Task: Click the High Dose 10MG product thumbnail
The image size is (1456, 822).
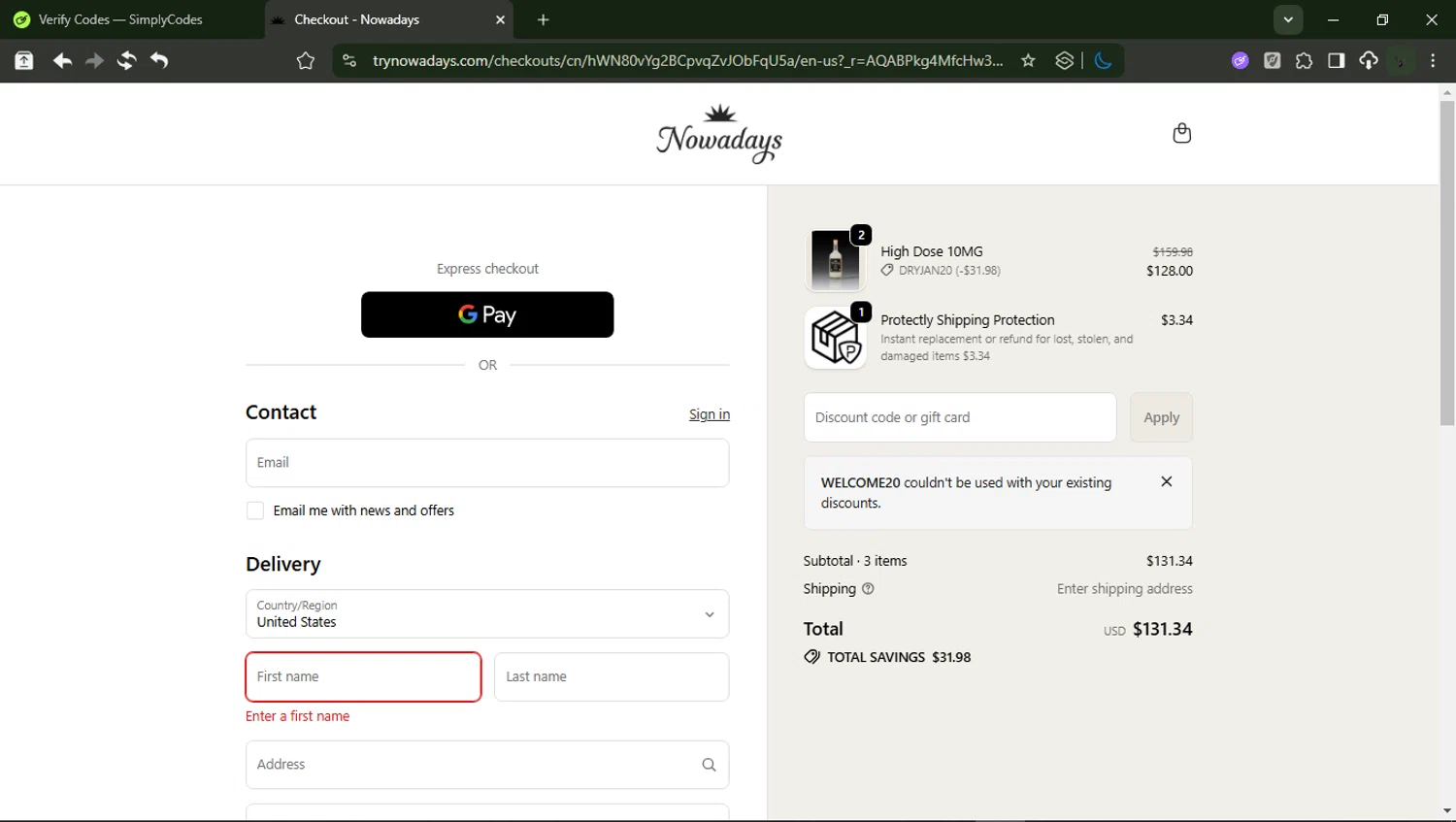Action: click(835, 260)
